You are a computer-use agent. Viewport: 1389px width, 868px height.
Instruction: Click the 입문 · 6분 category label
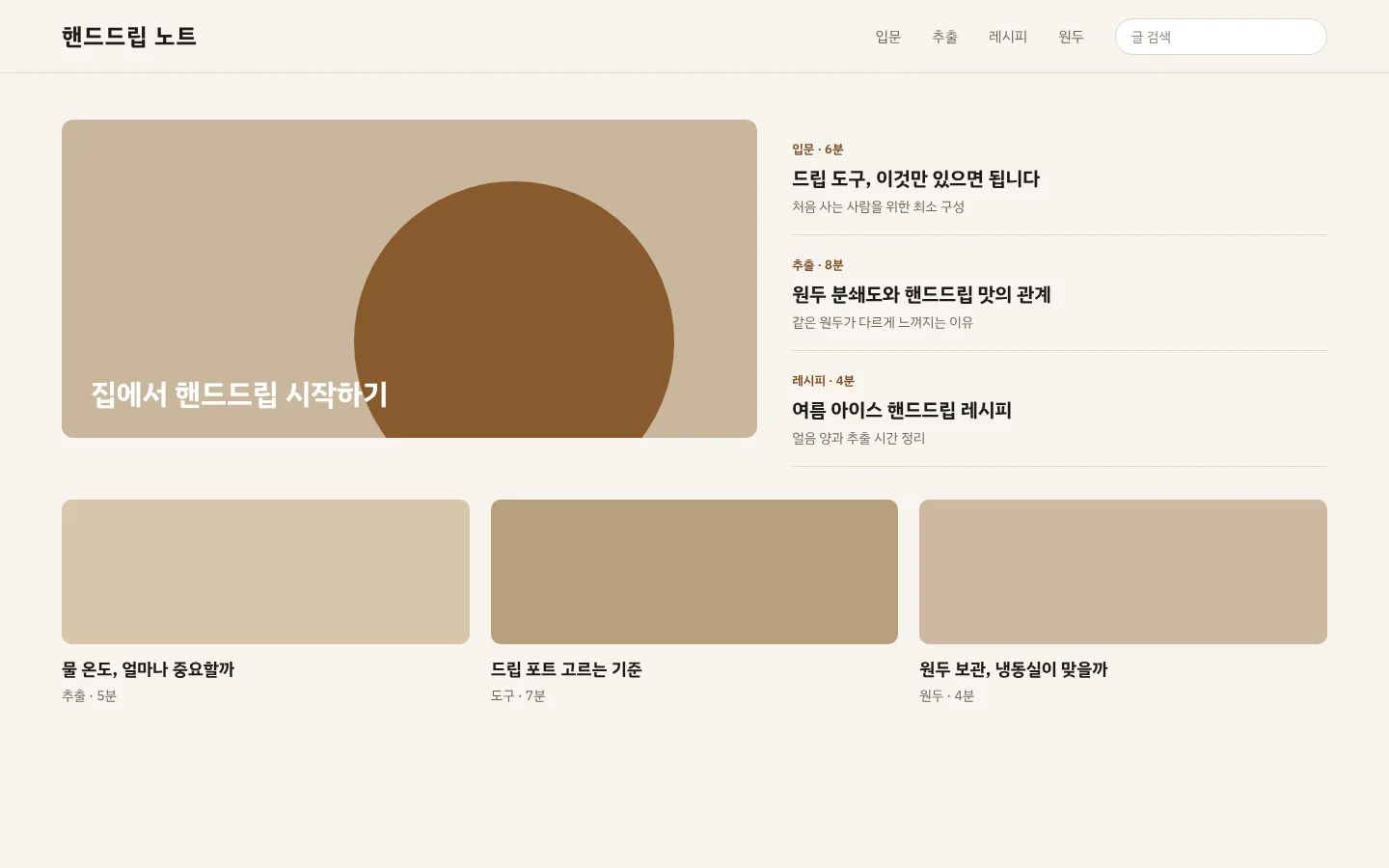coord(818,149)
